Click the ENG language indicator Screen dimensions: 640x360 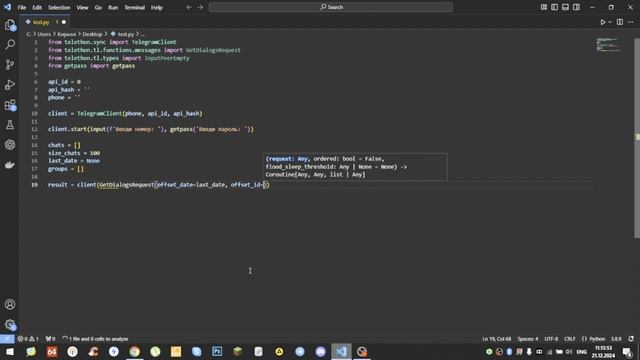(581, 352)
